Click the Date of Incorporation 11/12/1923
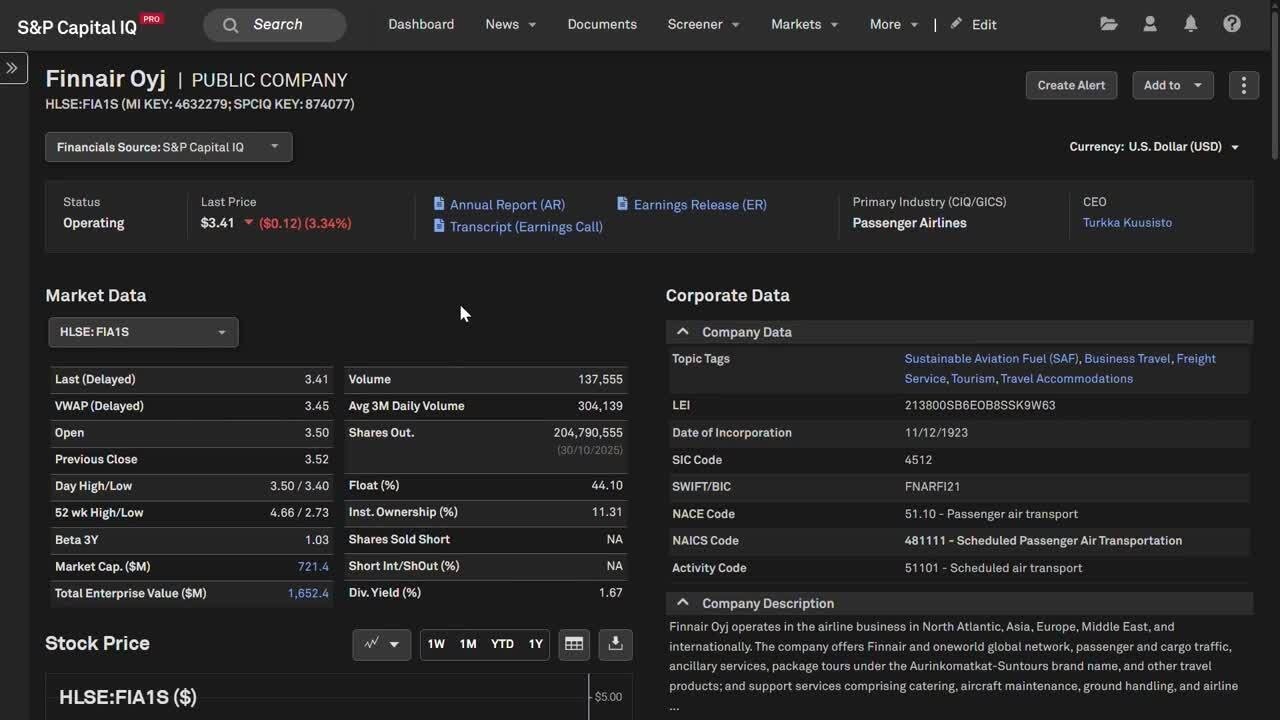The image size is (1280, 720). [936, 432]
